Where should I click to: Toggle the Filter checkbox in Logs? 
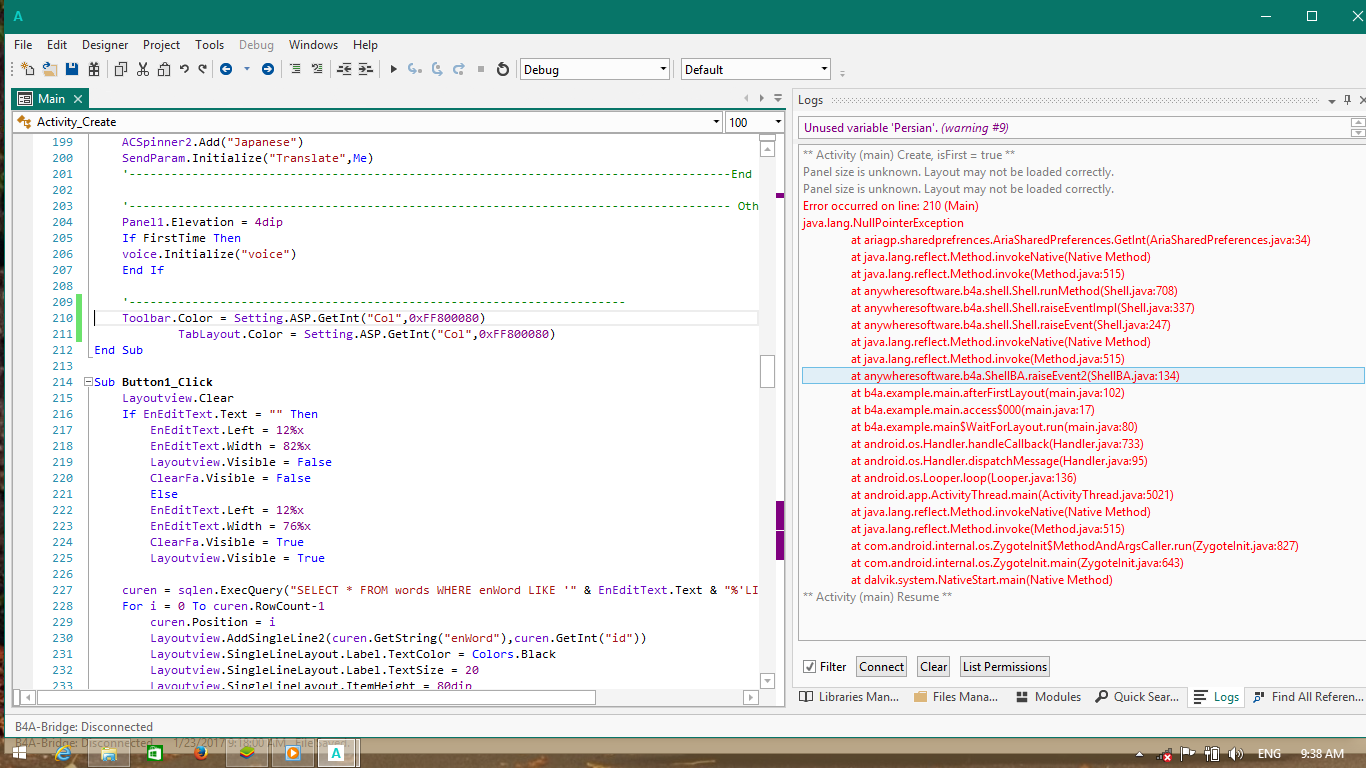[810, 667]
